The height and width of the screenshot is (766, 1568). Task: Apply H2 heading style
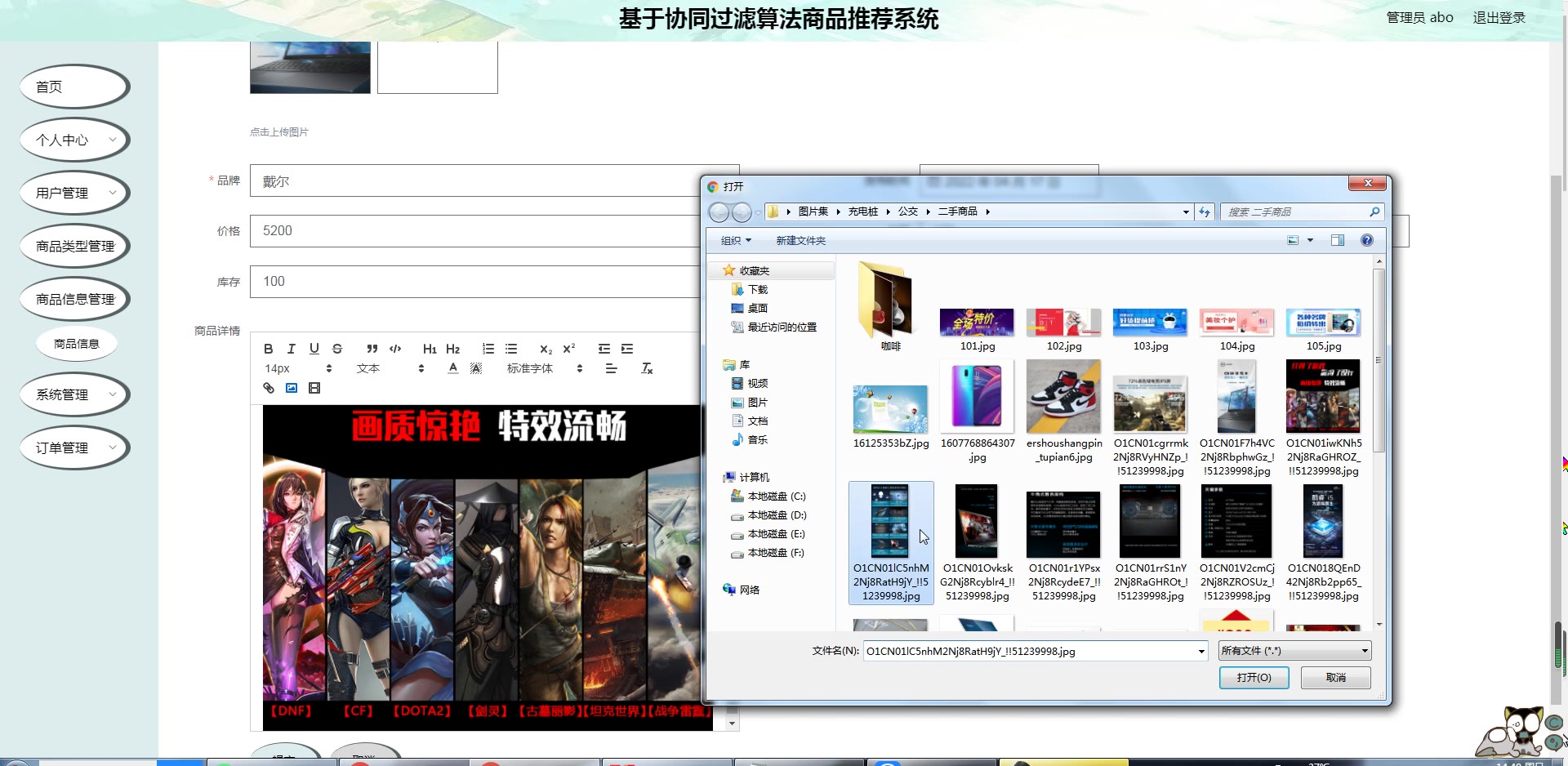tap(453, 349)
